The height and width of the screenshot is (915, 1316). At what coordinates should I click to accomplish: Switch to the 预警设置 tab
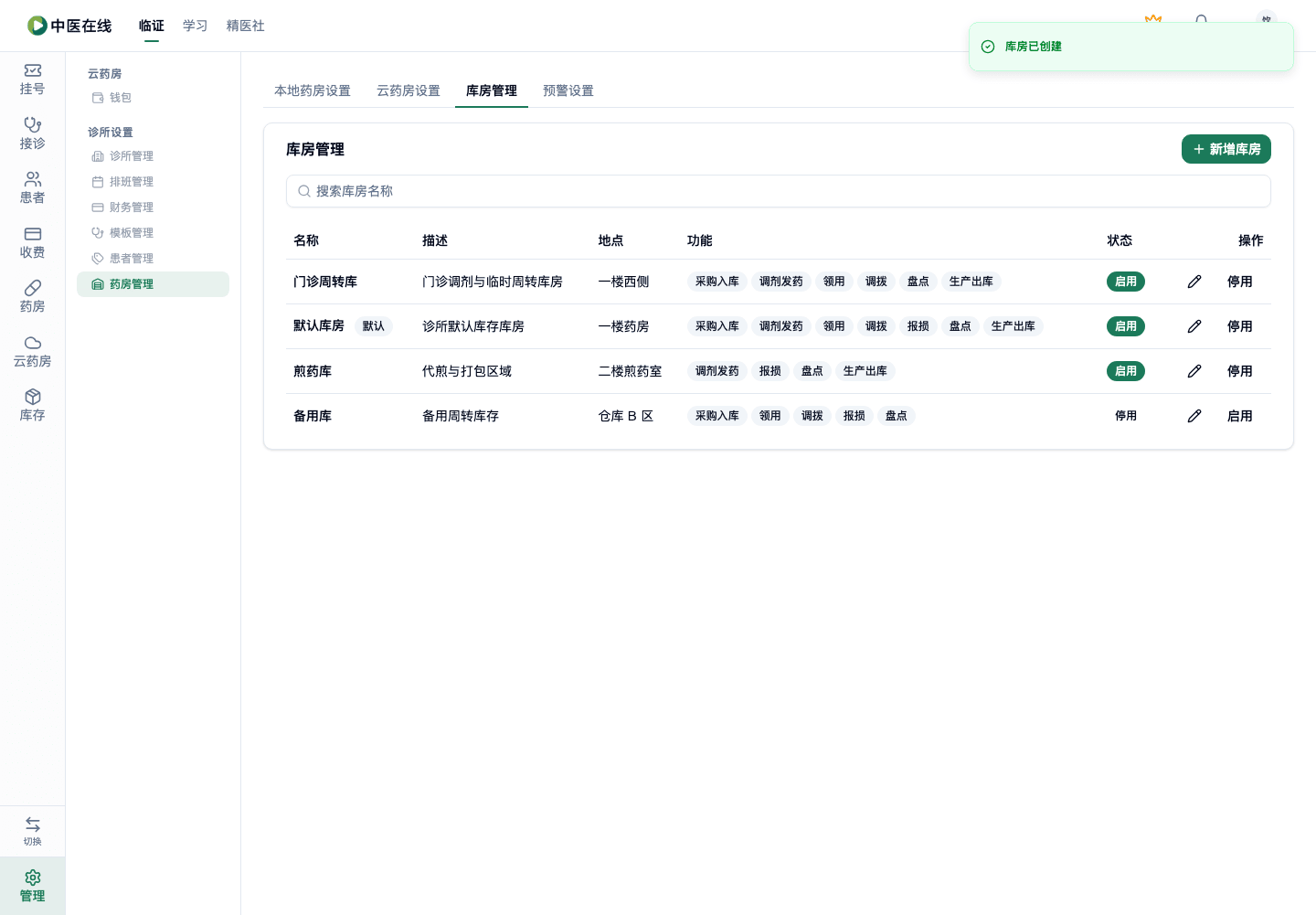pyautogui.click(x=568, y=90)
